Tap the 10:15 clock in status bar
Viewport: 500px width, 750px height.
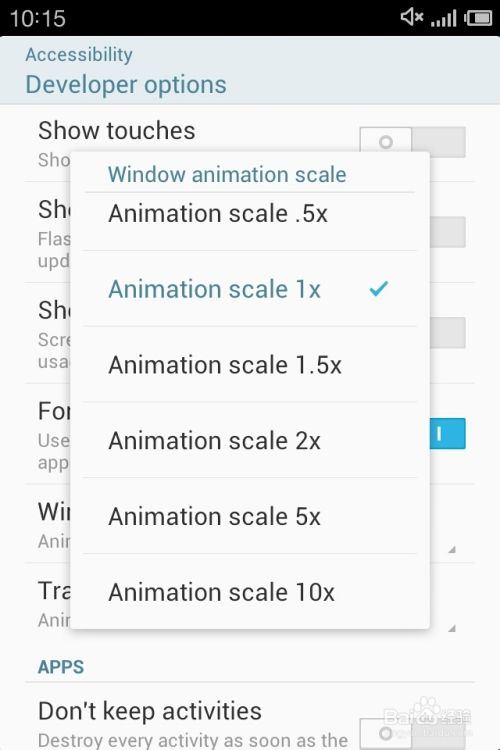37,19
